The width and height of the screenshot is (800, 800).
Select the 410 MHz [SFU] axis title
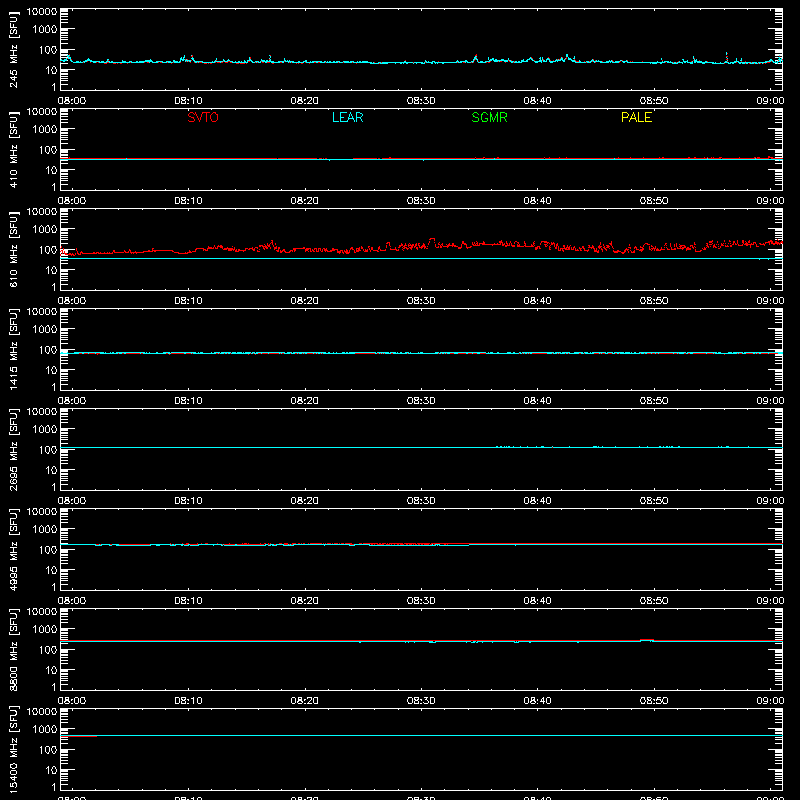point(13,149)
